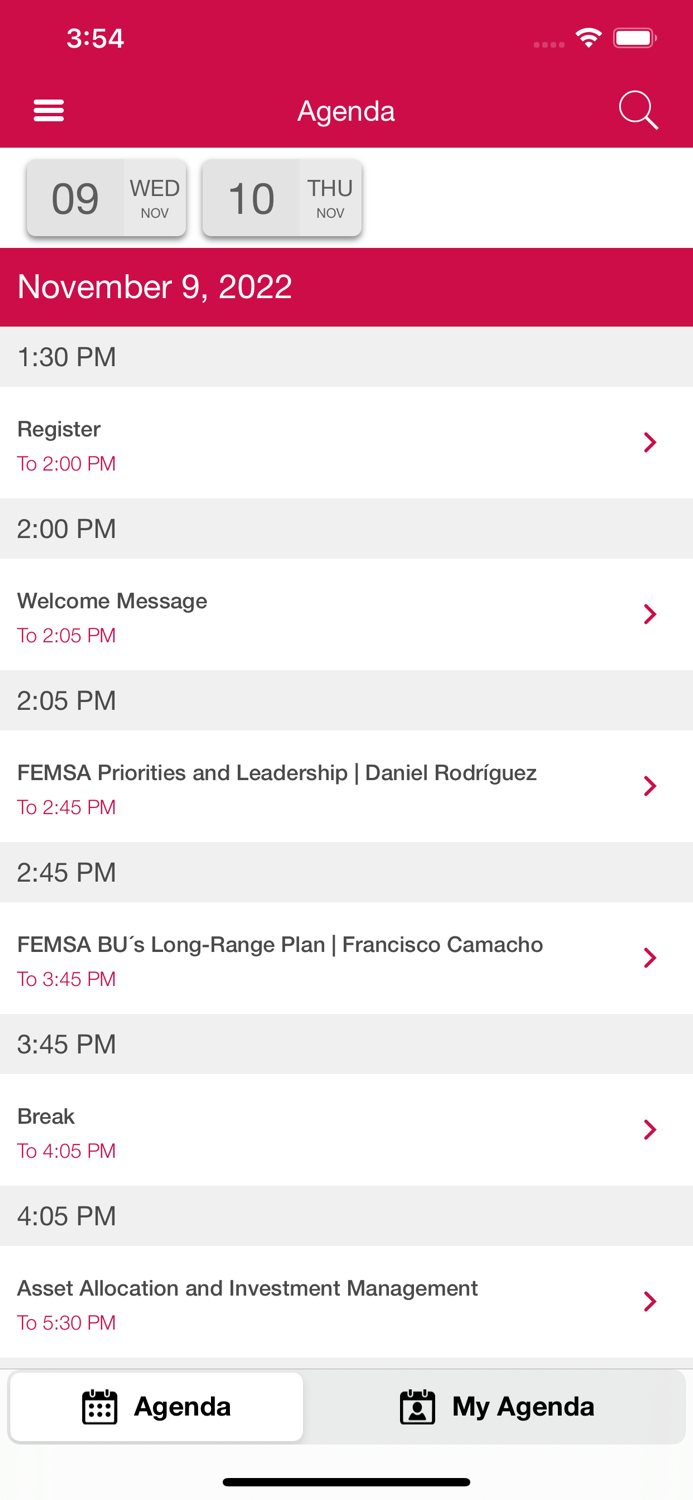Switch to the My Agenda tab
Screen dimensions: 693x1500
(x=497, y=1407)
